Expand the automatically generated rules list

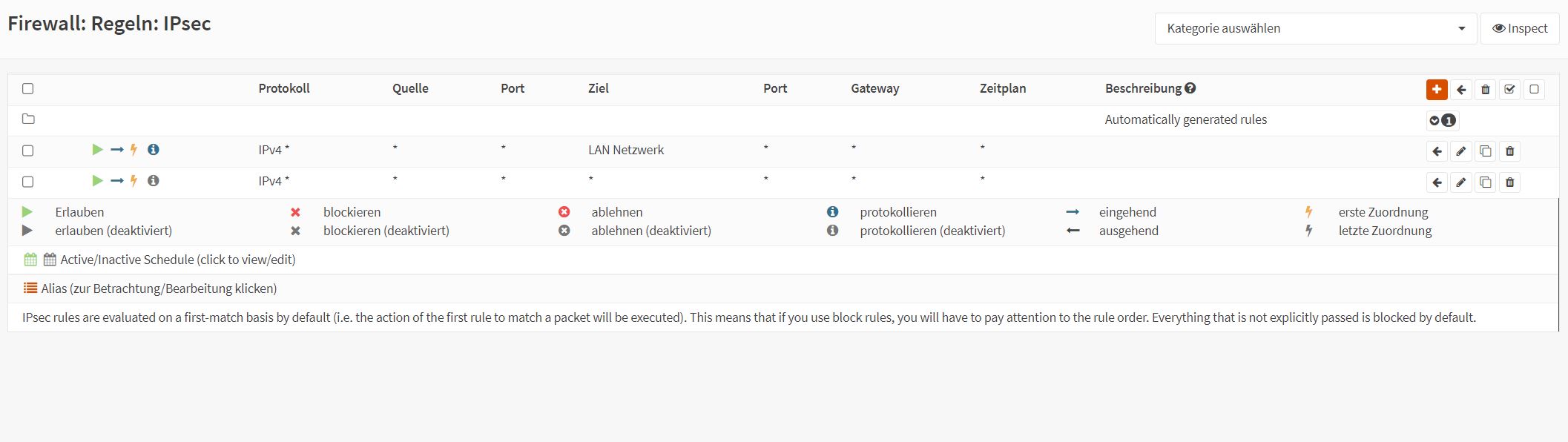tap(1441, 120)
